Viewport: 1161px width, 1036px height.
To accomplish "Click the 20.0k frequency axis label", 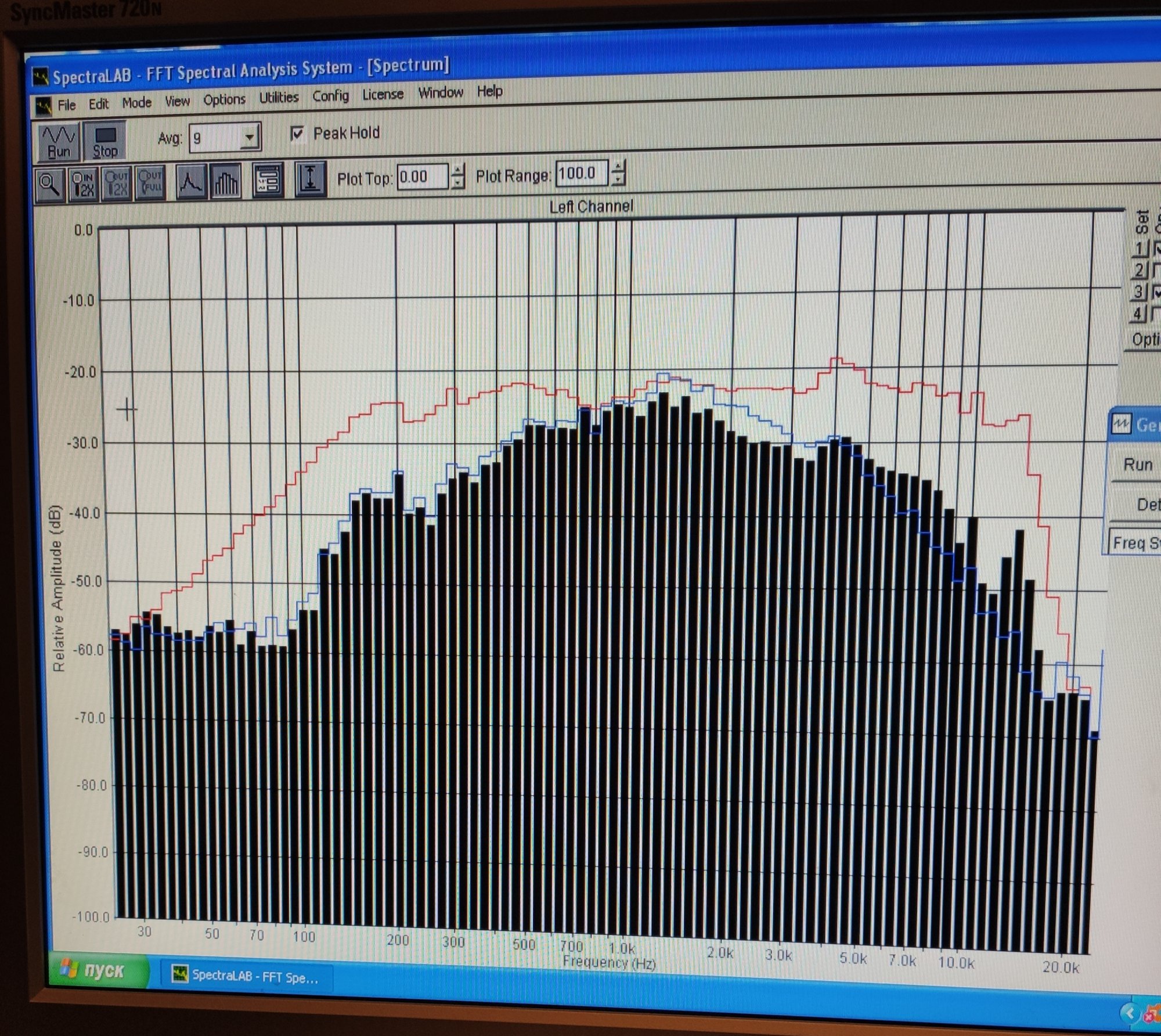I will point(1061,967).
